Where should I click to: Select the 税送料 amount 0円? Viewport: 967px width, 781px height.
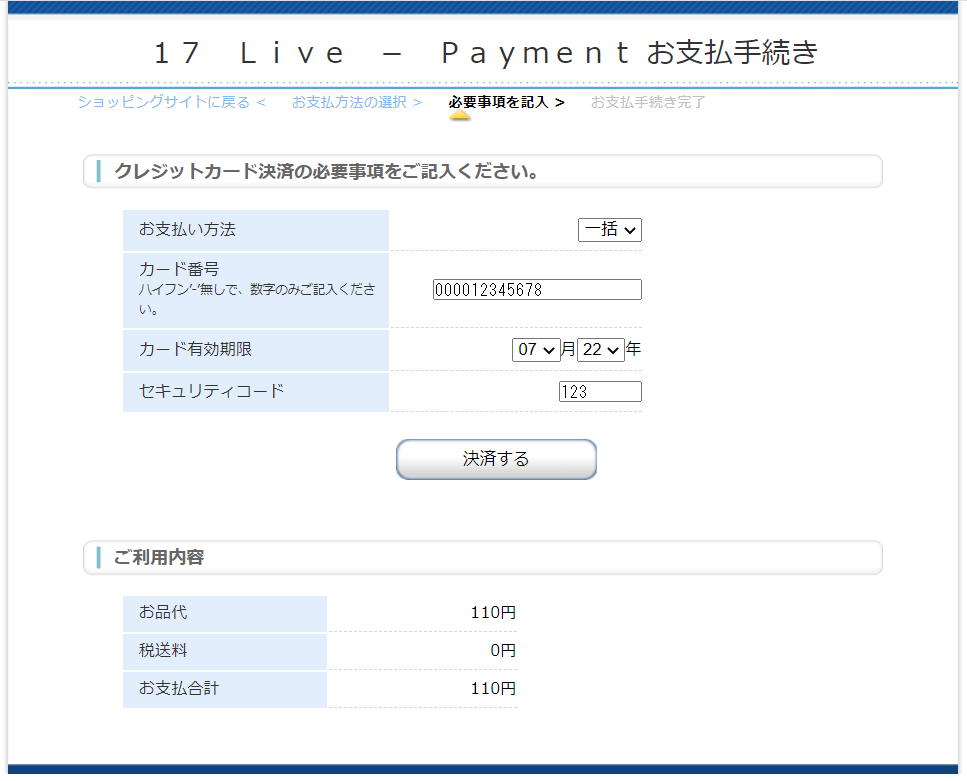[x=503, y=651]
